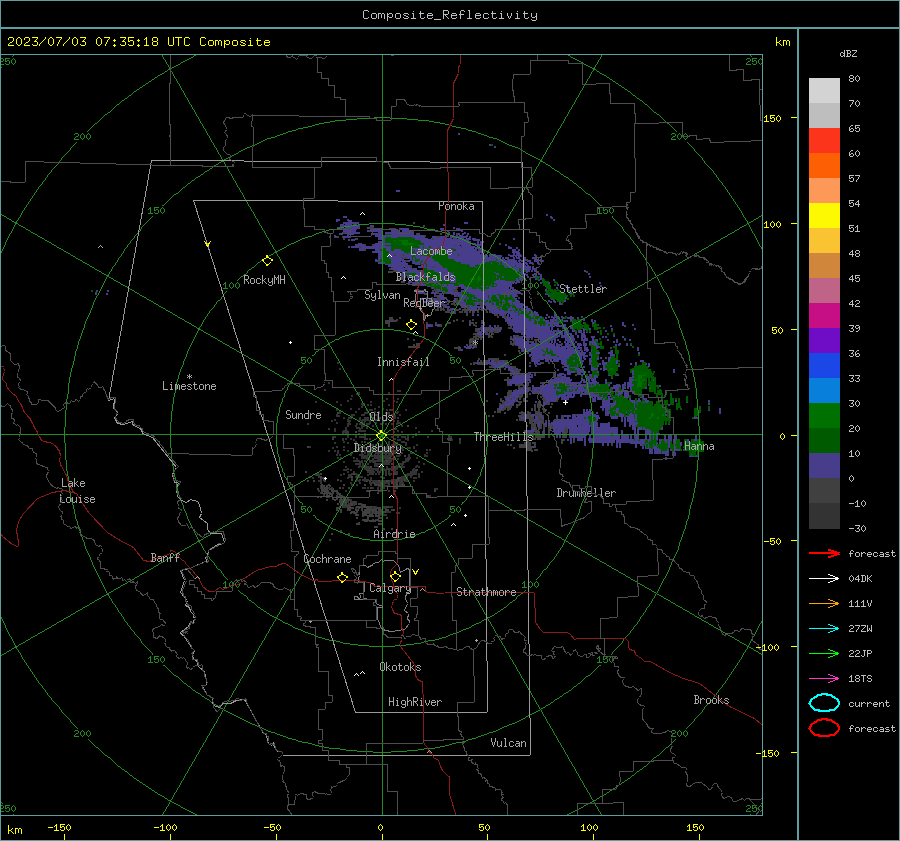
Task: Select the cyan 27ZW arrow icon
Action: (824, 629)
